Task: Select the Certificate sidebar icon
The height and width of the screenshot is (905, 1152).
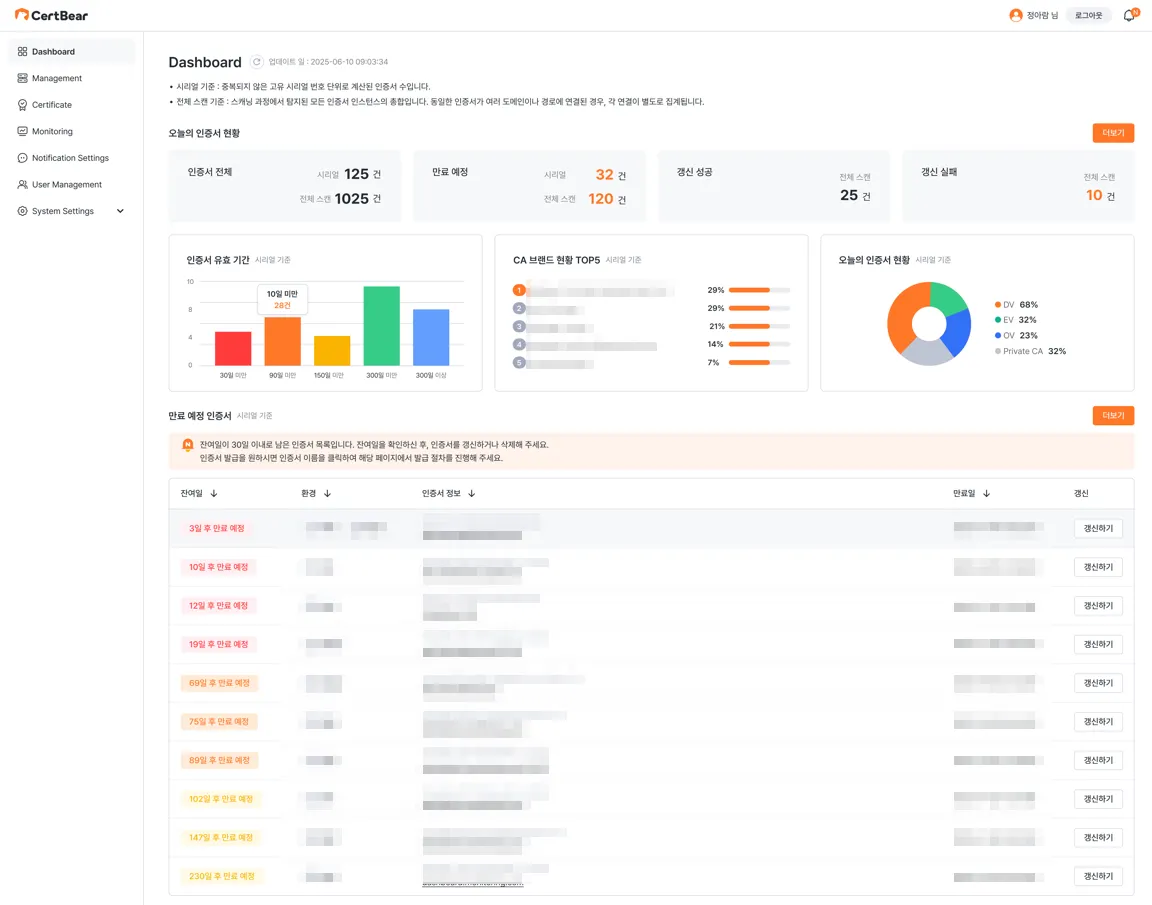Action: (22, 105)
